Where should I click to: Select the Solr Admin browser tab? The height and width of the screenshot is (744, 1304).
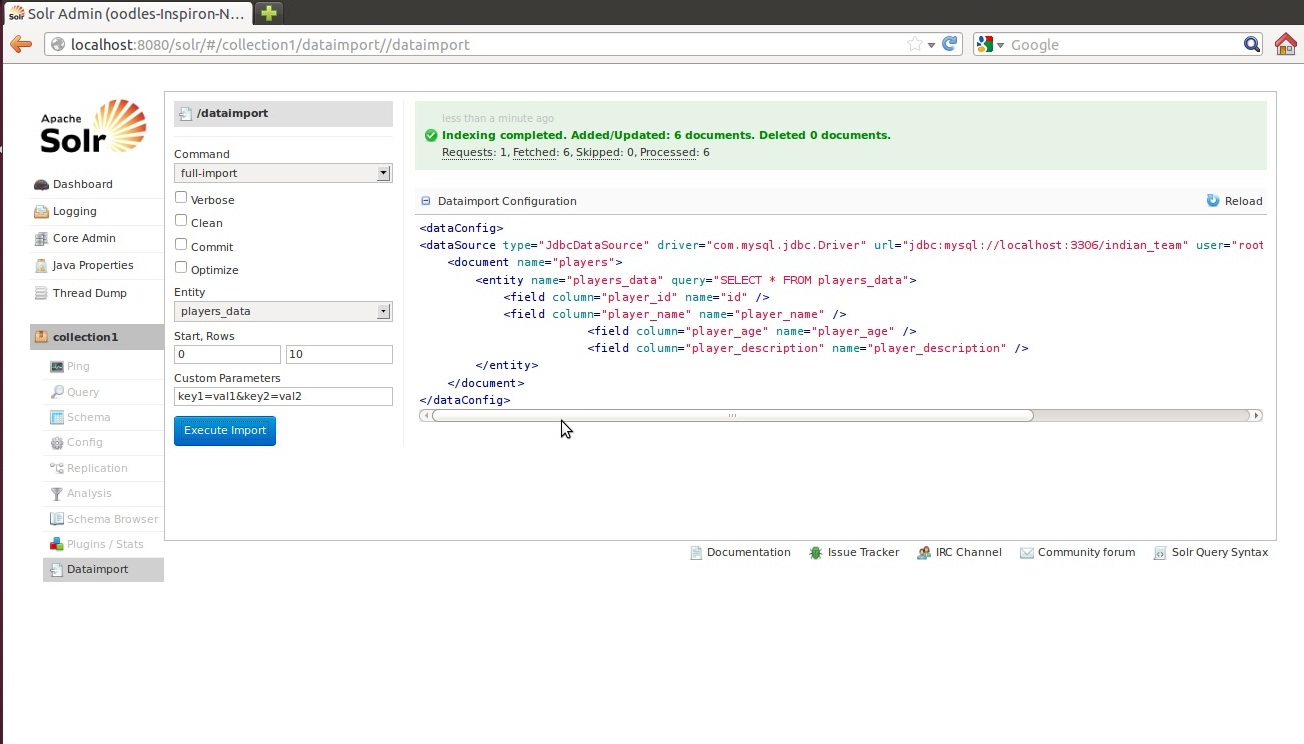(127, 14)
